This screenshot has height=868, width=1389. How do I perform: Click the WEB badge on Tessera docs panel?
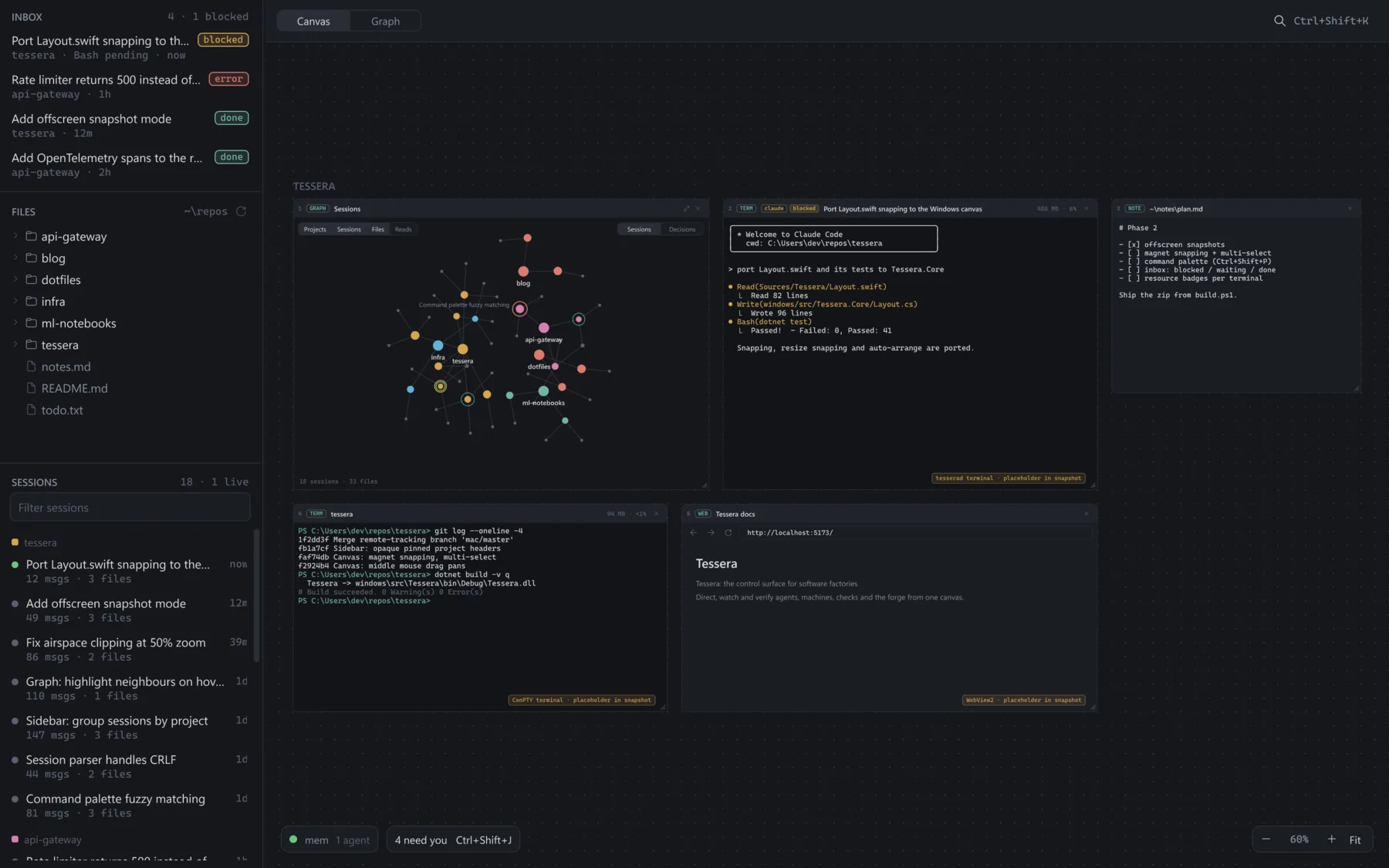pos(702,514)
